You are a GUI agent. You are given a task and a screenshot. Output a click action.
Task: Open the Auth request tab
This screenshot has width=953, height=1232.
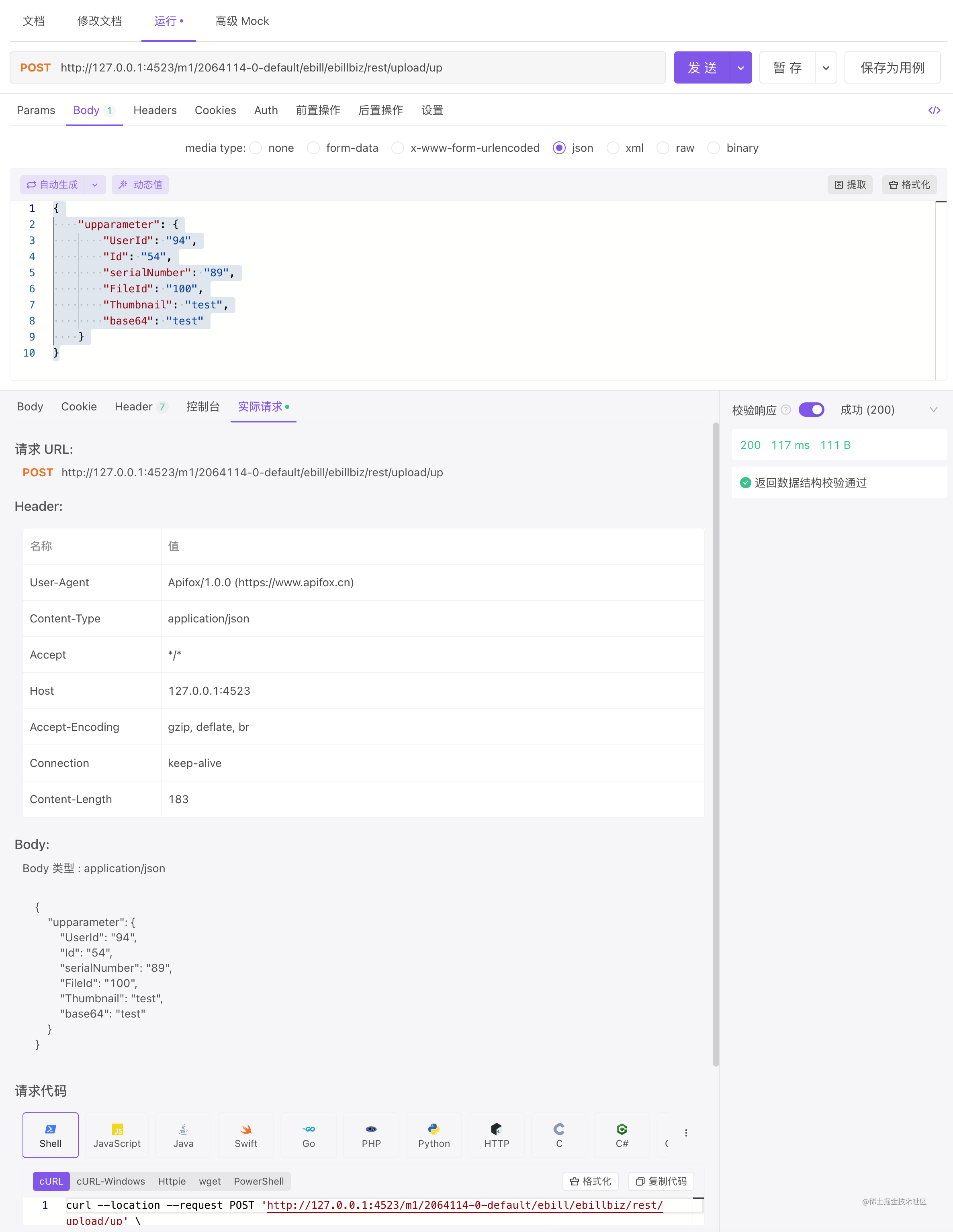click(266, 110)
